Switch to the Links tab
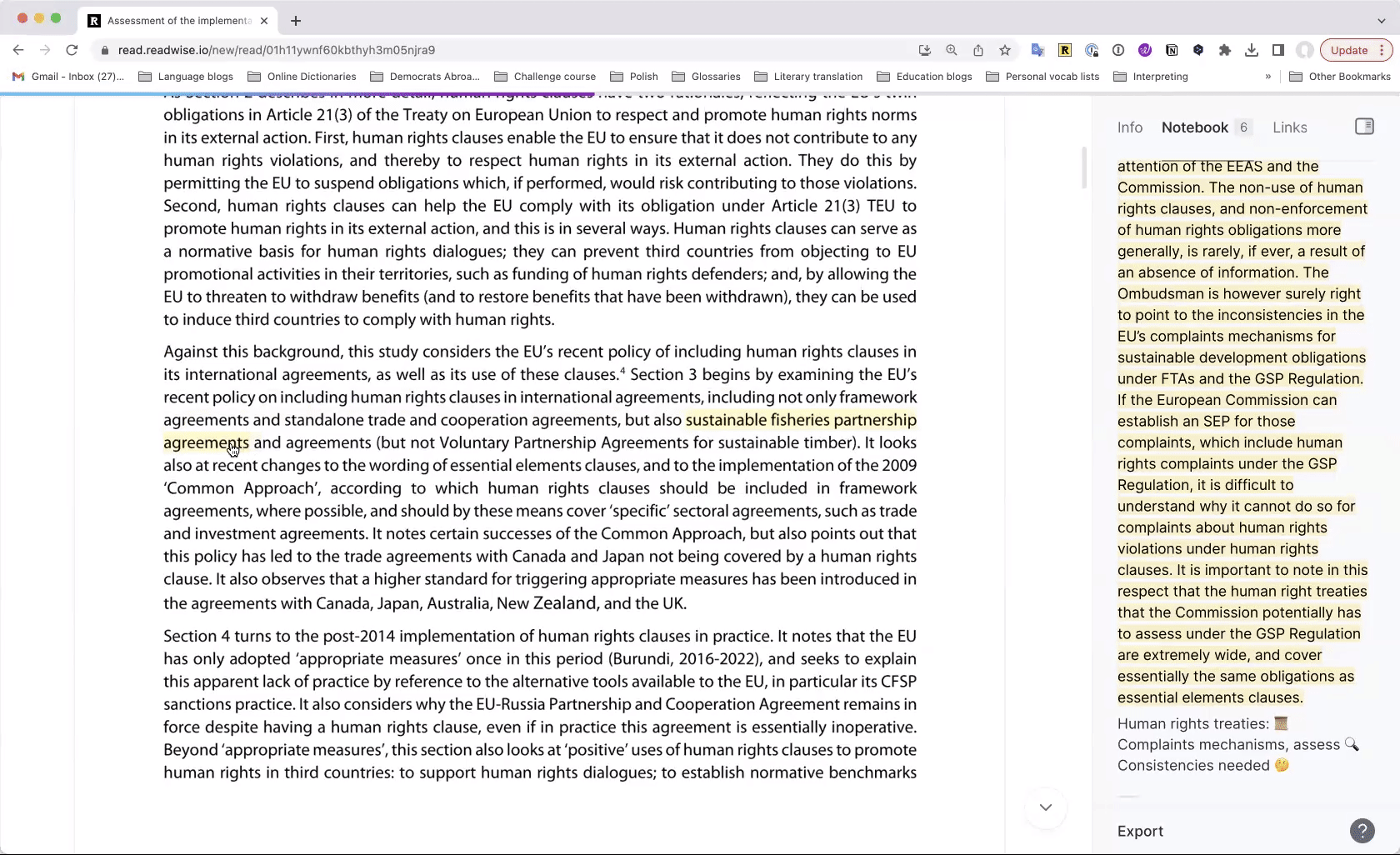Viewport: 1400px width, 855px height. [x=1289, y=127]
